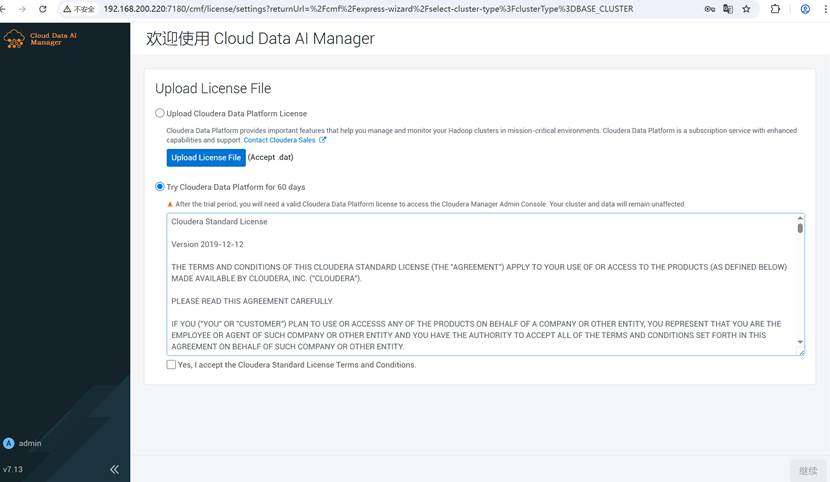Click the Cloud Data AI Manager logo

40,39
